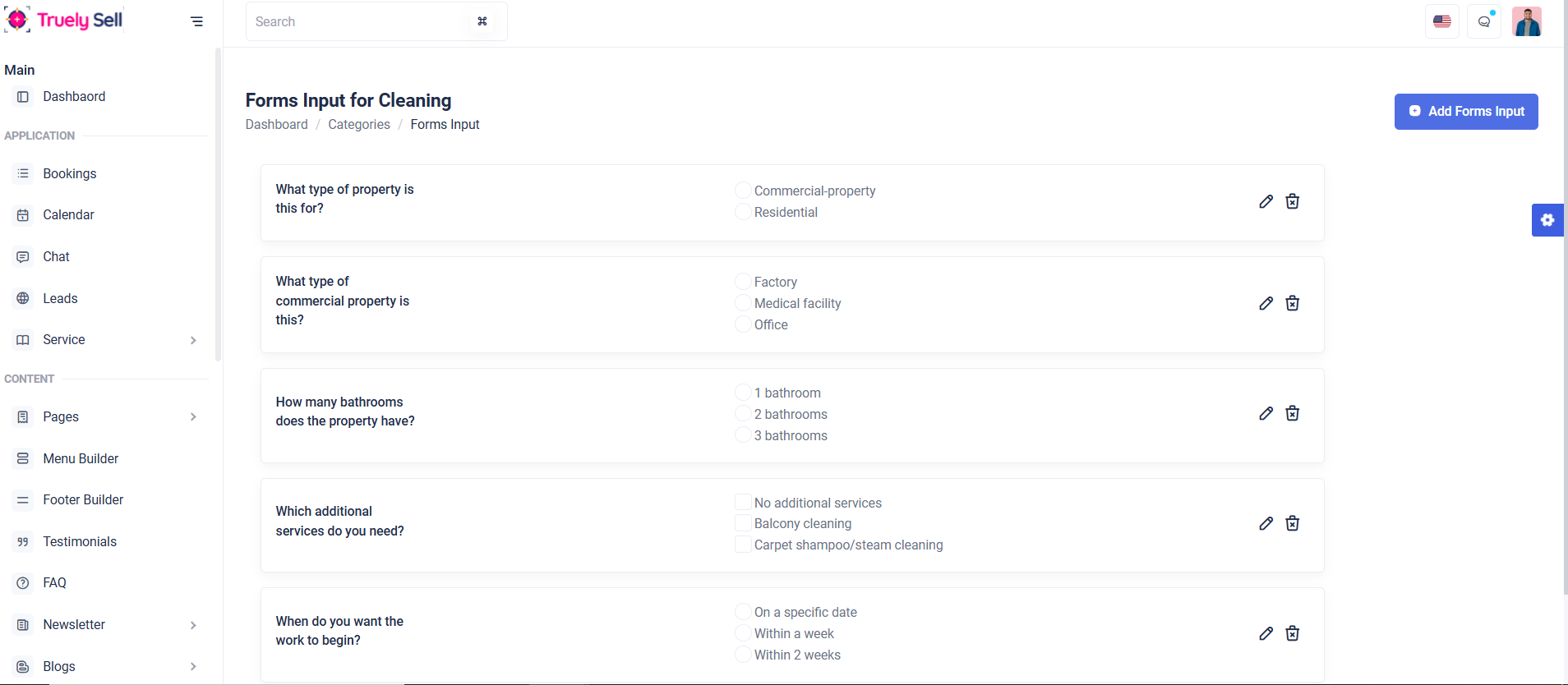Click the Add Forms Input button
1568x685 pixels.
1465,112
